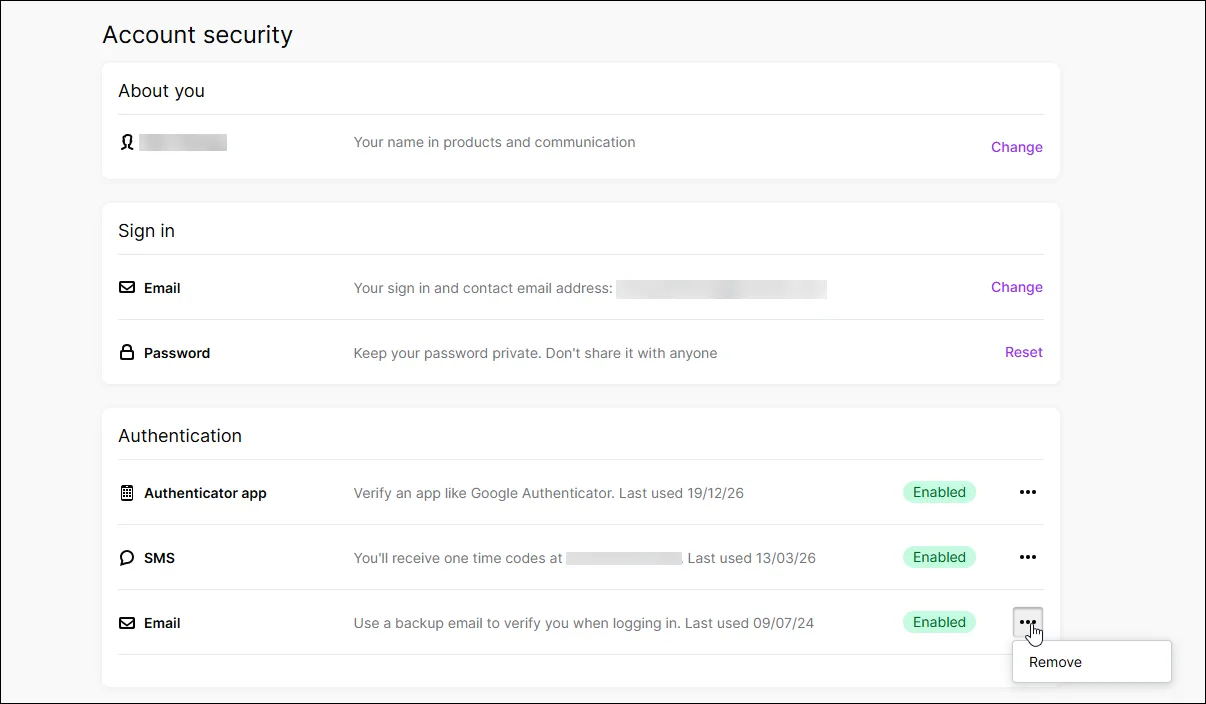Viewport: 1206px width, 704px height.
Task: Select Remove from the open context menu
Action: [1055, 661]
